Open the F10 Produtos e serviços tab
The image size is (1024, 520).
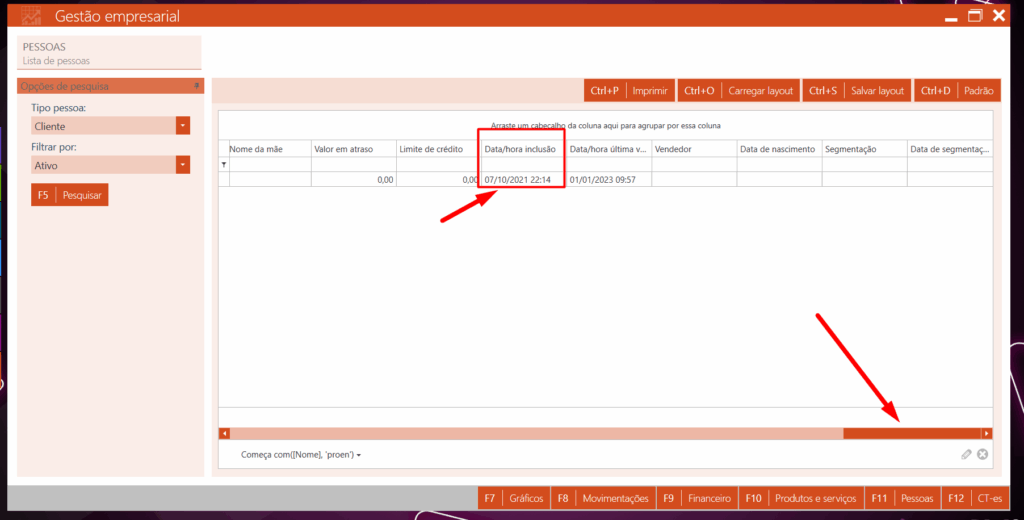point(801,498)
